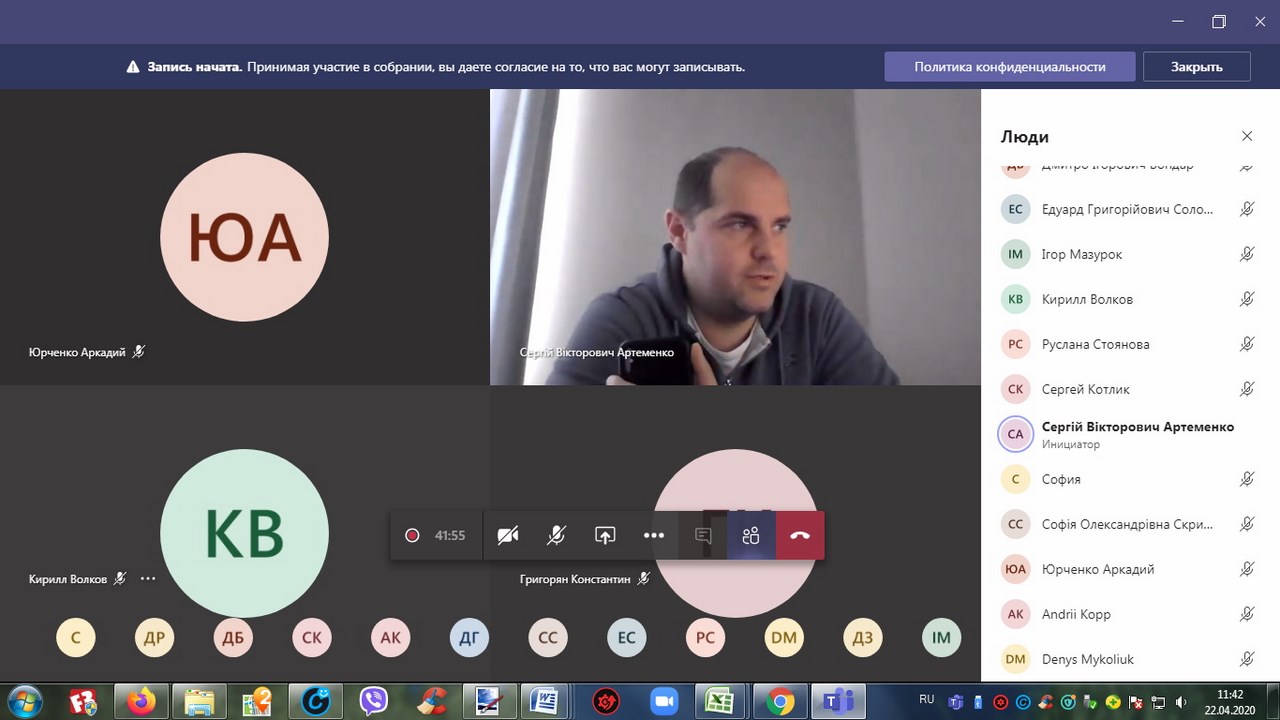This screenshot has height=720, width=1280.
Task: Click the ЕС participant bubble in bottom strip
Action: [x=627, y=637]
